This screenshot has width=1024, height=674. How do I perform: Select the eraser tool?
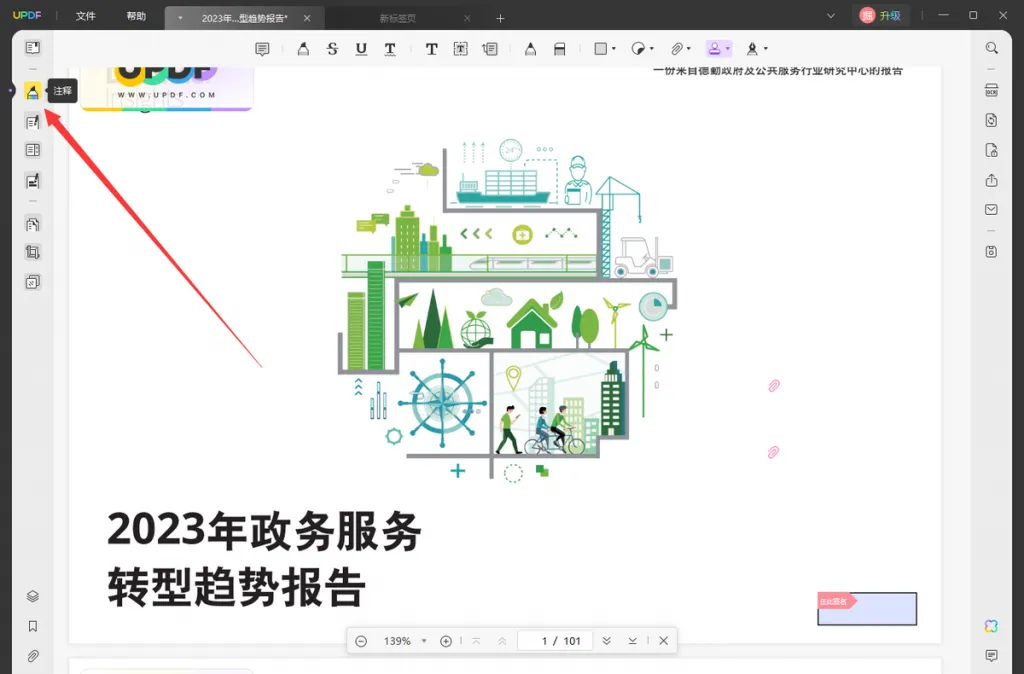click(560, 49)
